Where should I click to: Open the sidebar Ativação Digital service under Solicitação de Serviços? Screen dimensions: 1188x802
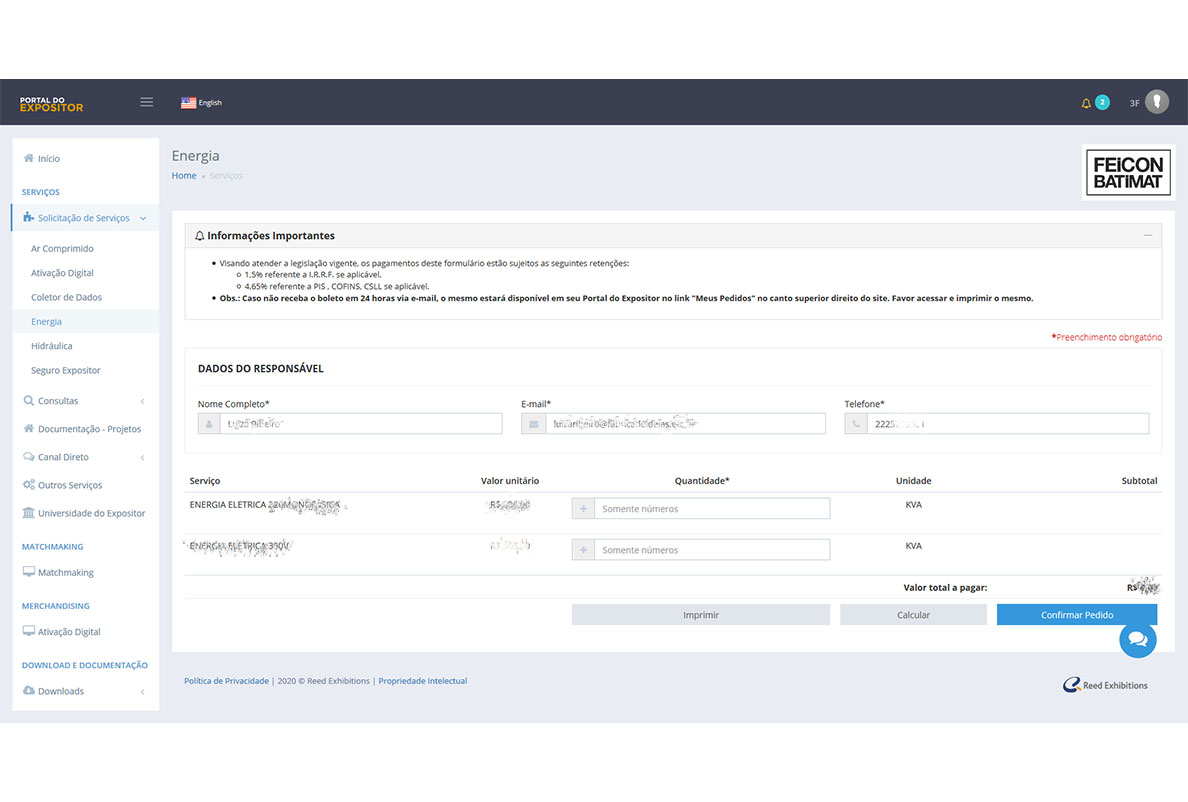[62, 273]
